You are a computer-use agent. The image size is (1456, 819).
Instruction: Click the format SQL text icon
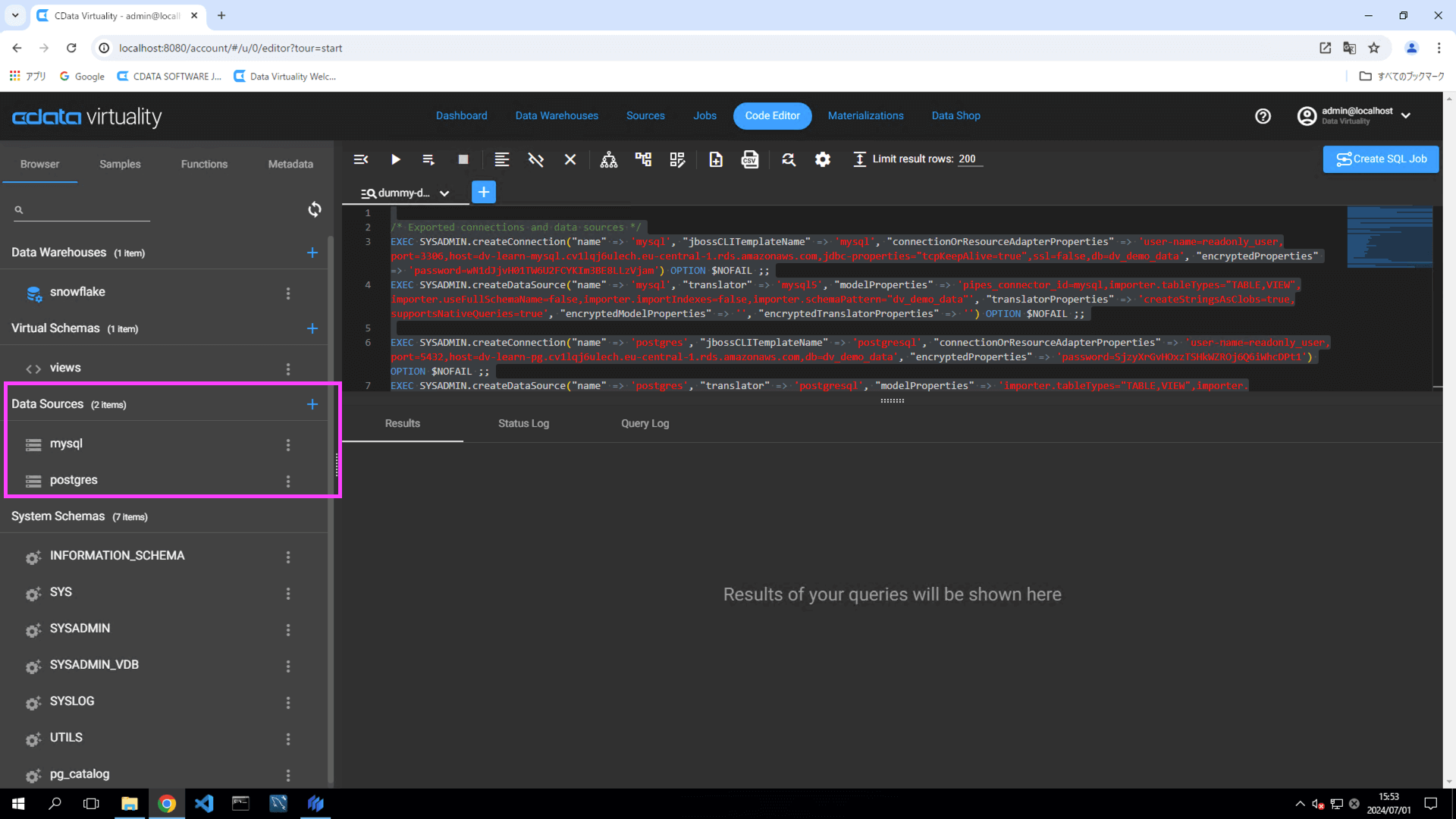pyautogui.click(x=501, y=159)
